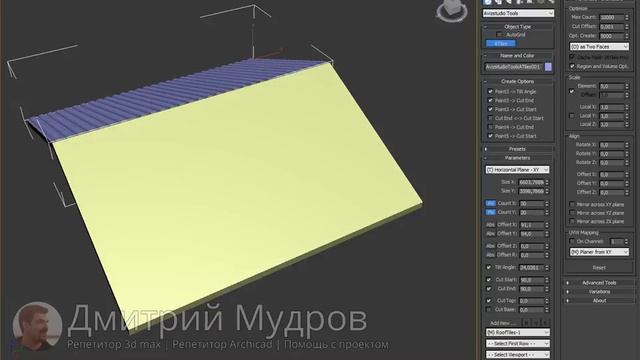Click the Offset X value field in Parameters

(531, 225)
